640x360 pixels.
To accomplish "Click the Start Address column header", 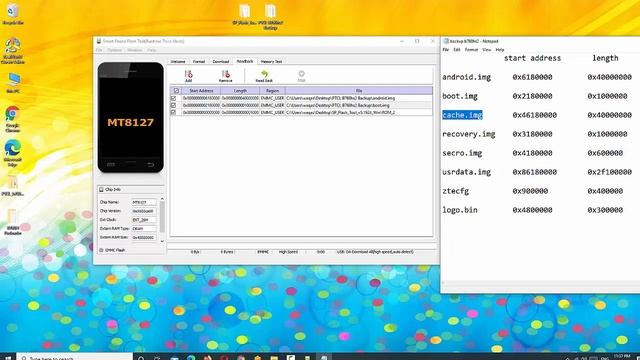I will click(201, 91).
